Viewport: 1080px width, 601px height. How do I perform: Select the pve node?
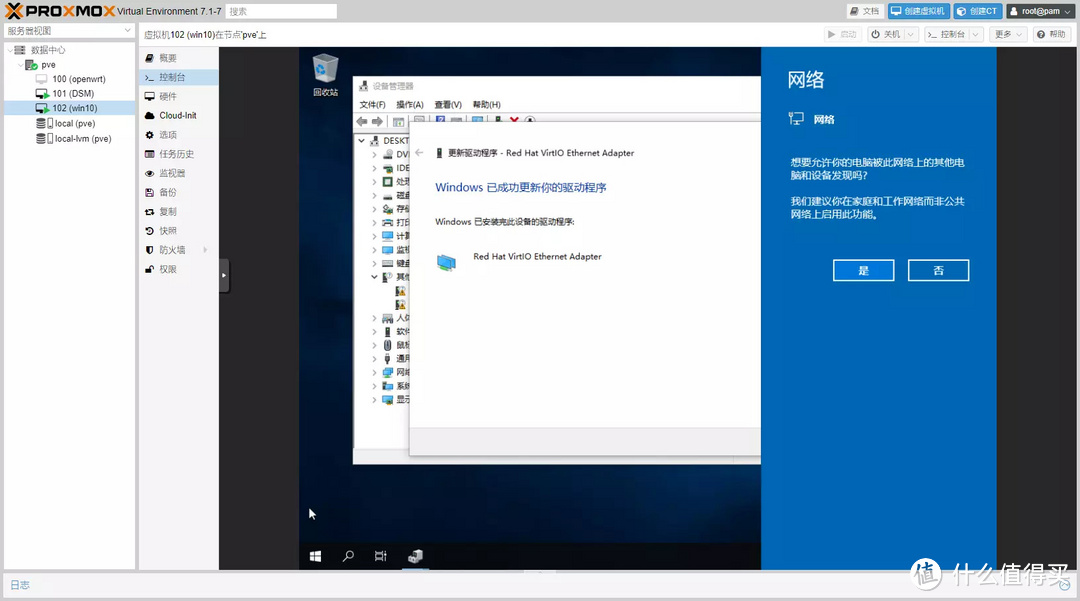point(48,65)
